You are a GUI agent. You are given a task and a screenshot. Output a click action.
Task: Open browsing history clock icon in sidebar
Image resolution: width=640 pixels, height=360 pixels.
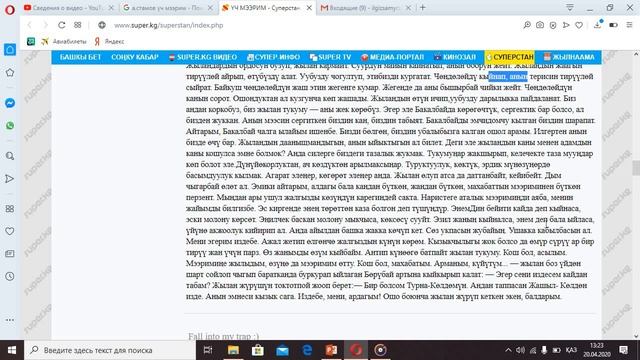pyautogui.click(x=10, y=276)
